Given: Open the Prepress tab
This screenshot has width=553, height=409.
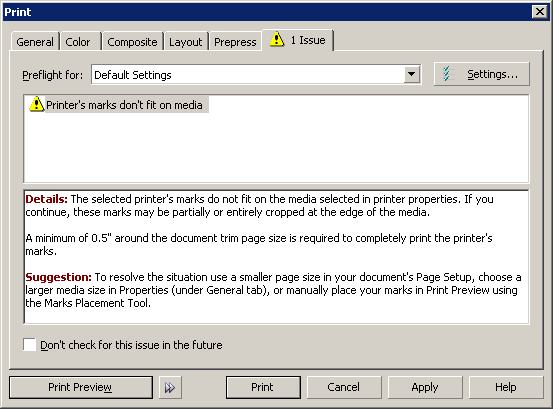Looking at the screenshot, I should (x=235, y=42).
